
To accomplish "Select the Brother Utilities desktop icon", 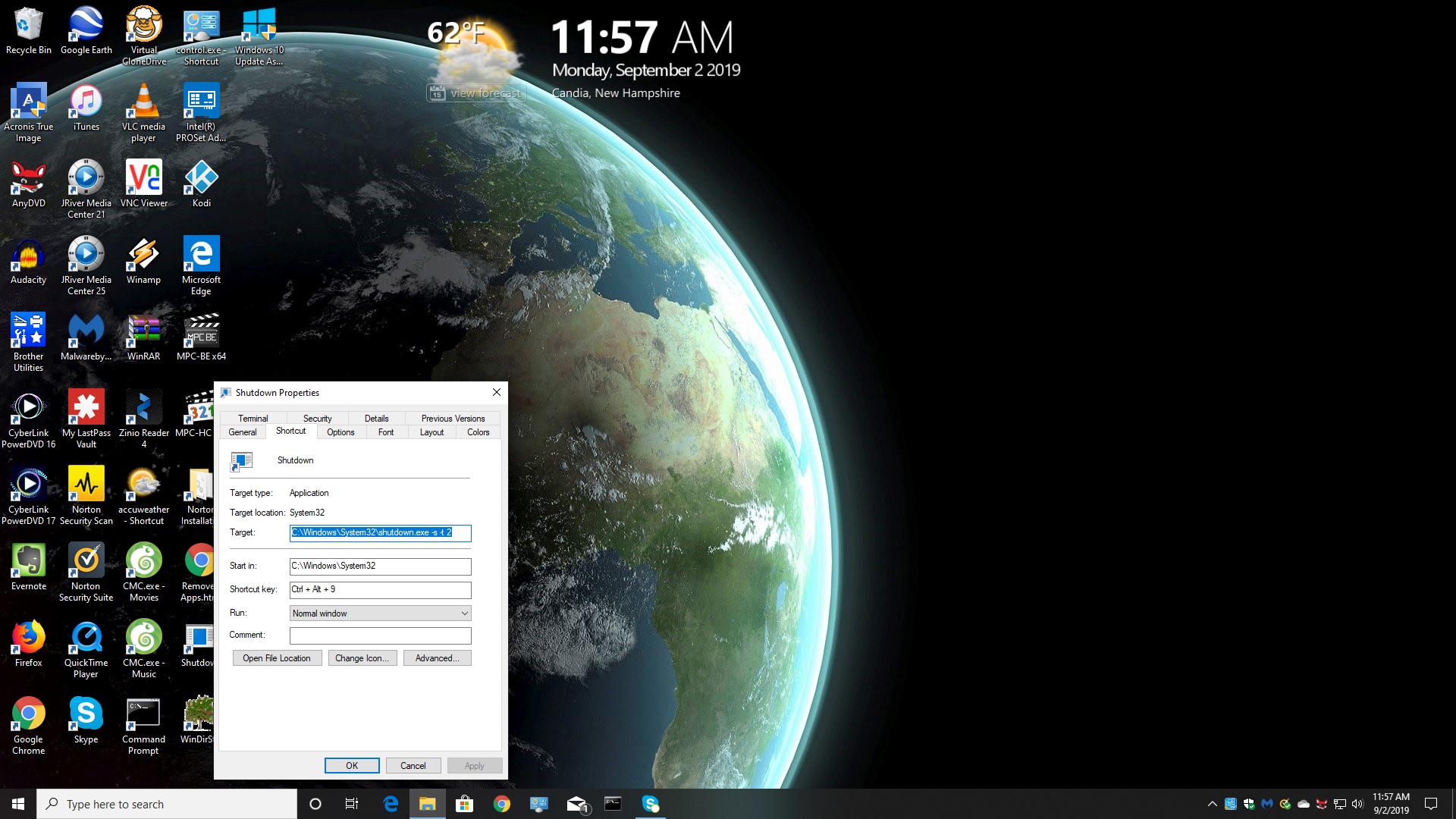I will tap(29, 342).
